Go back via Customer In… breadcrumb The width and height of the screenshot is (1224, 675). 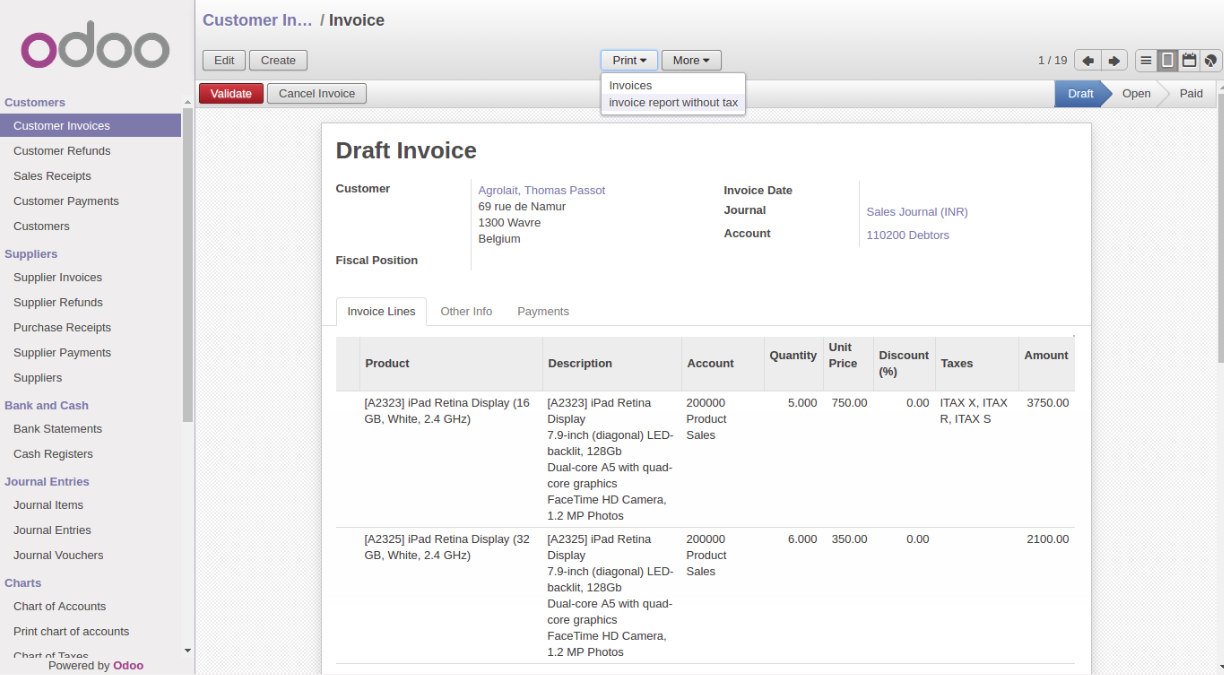(258, 20)
